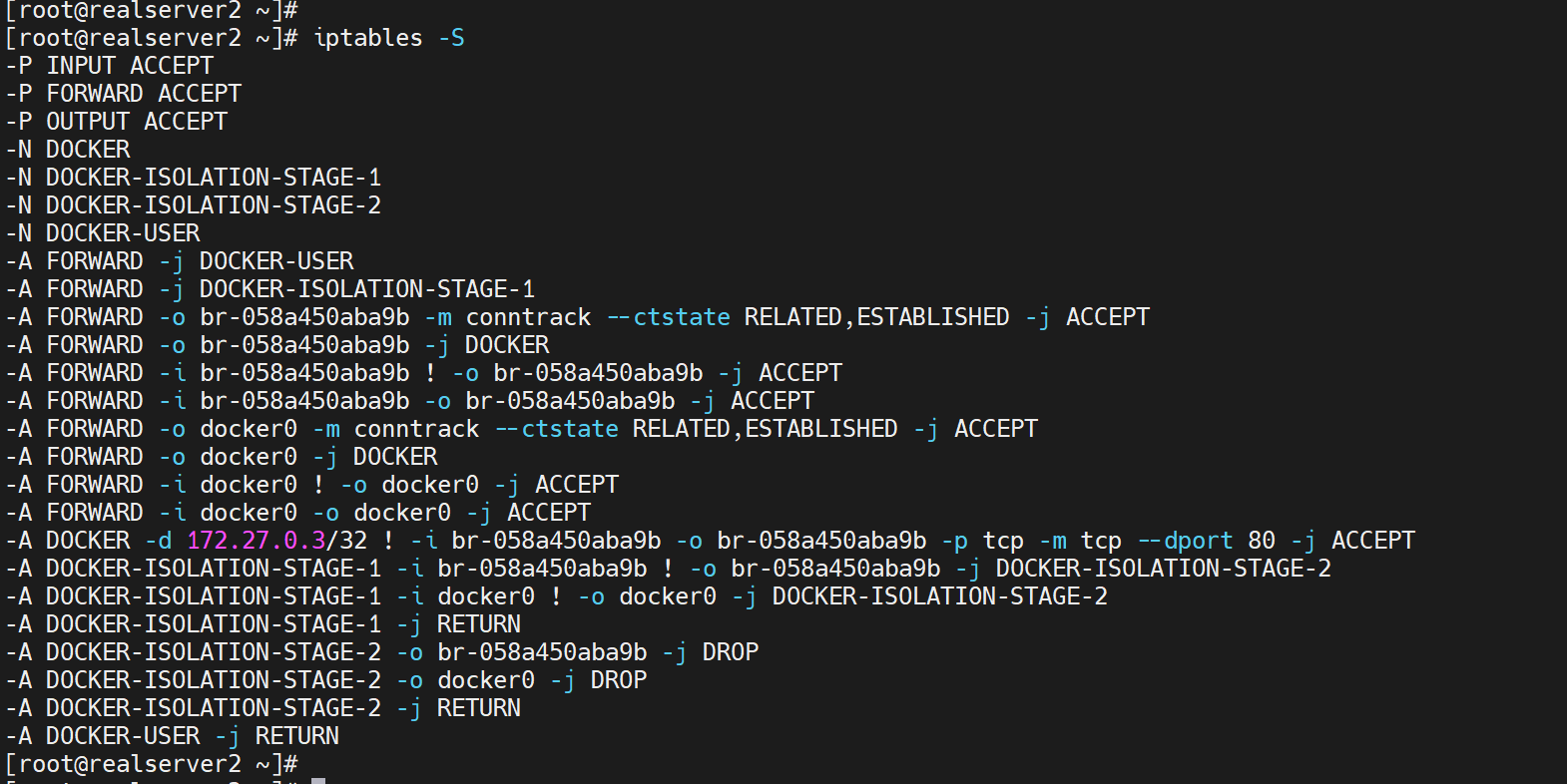This screenshot has width=1567, height=784.
Task: Select the -N DOCKER-USER chain line
Action: (x=103, y=233)
